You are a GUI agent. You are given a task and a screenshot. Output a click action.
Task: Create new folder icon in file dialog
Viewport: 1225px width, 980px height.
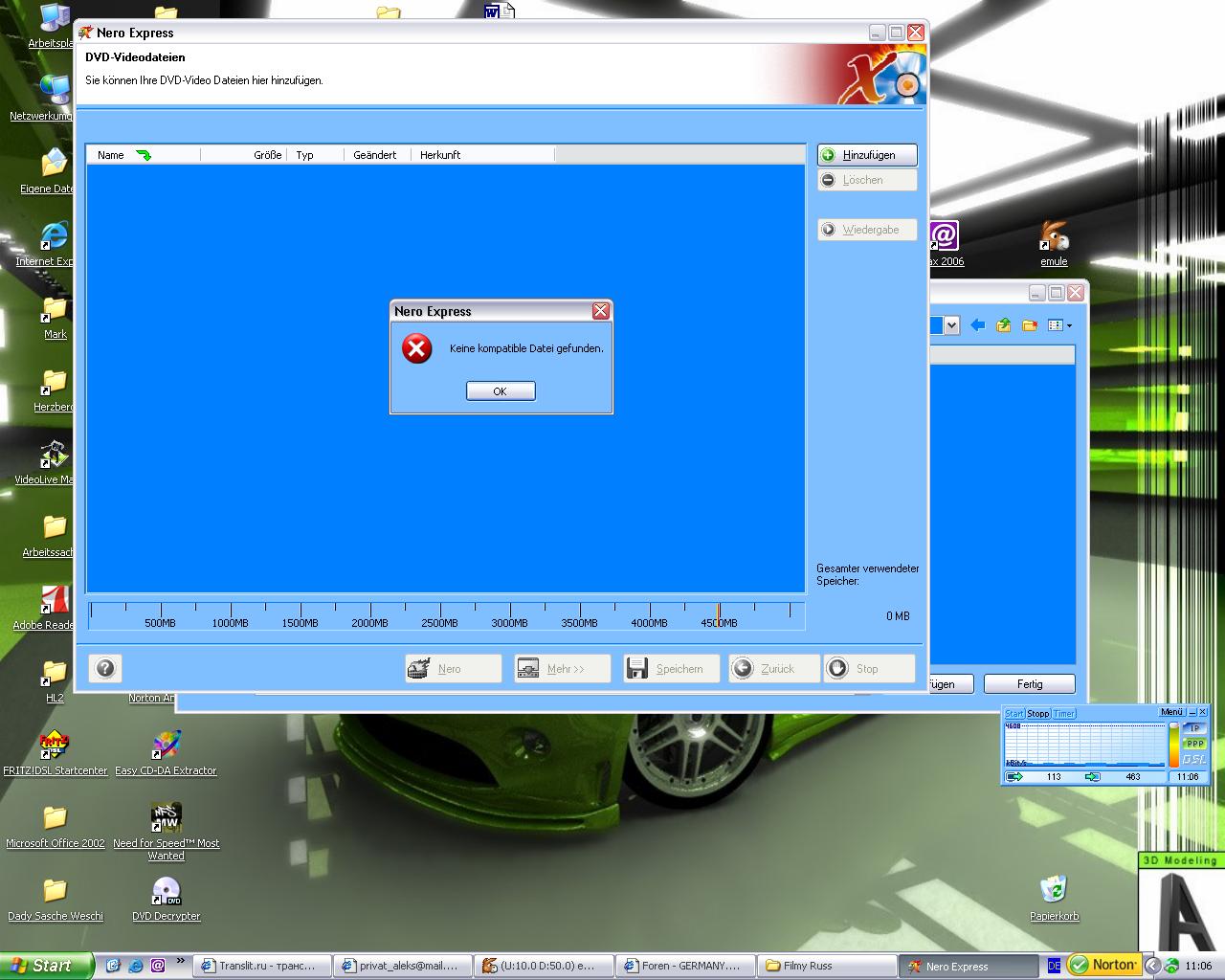[x=1030, y=325]
